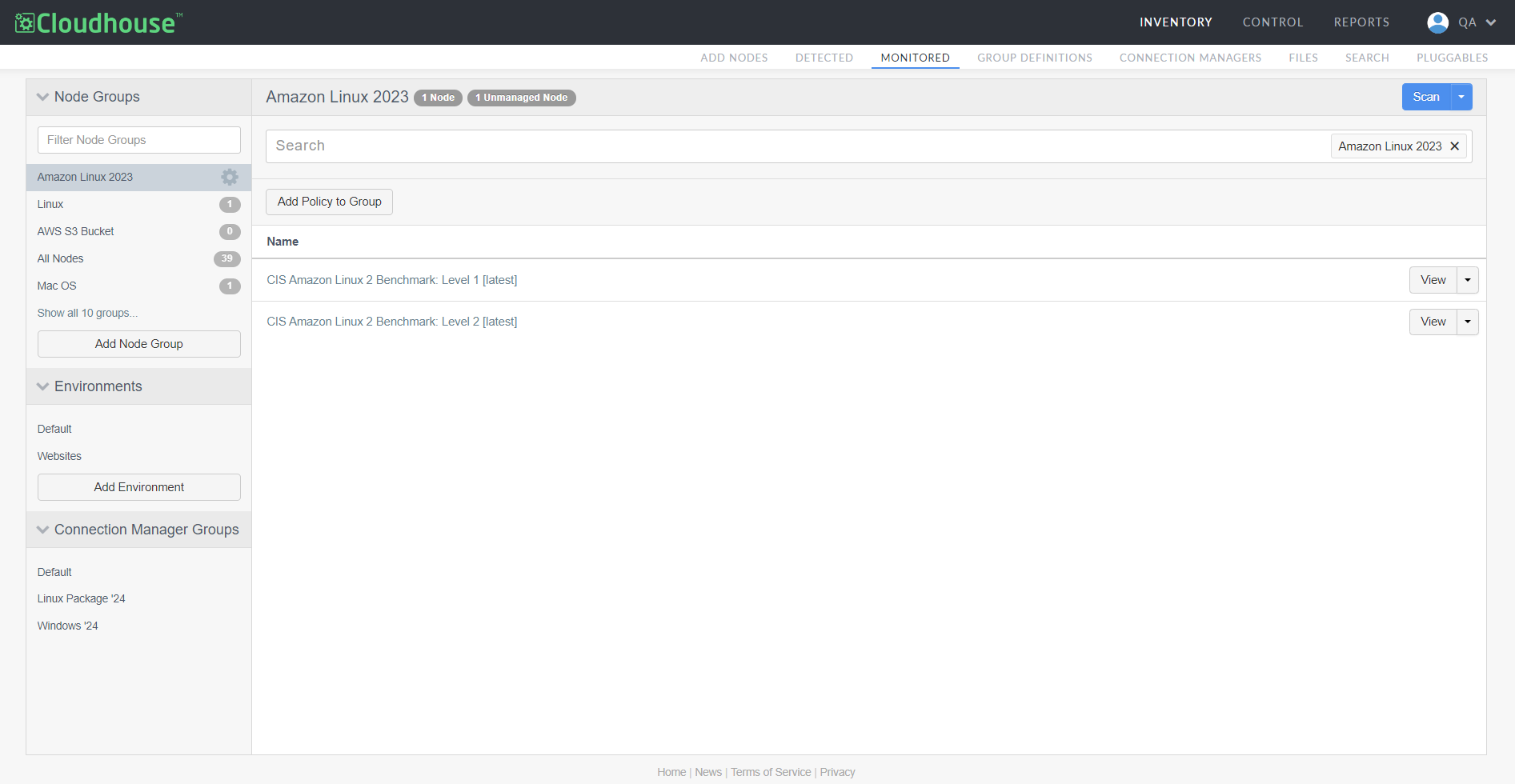This screenshot has width=1515, height=784.
Task: Switch to the Detected tab
Action: [824, 58]
